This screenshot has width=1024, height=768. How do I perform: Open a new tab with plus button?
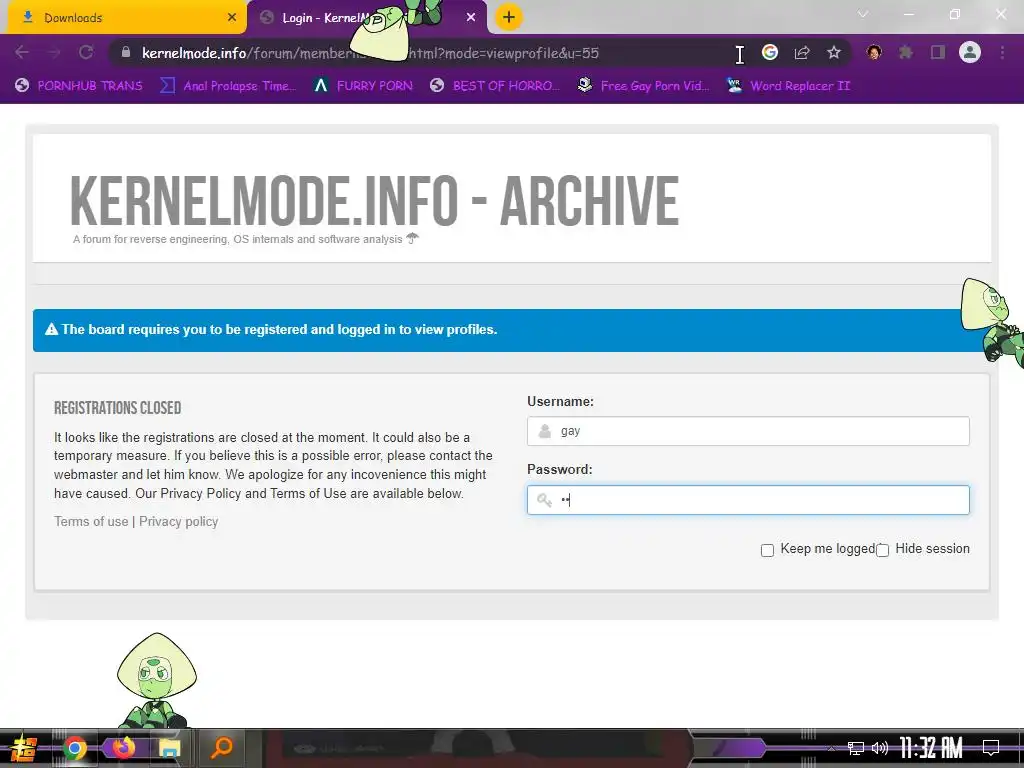509,18
